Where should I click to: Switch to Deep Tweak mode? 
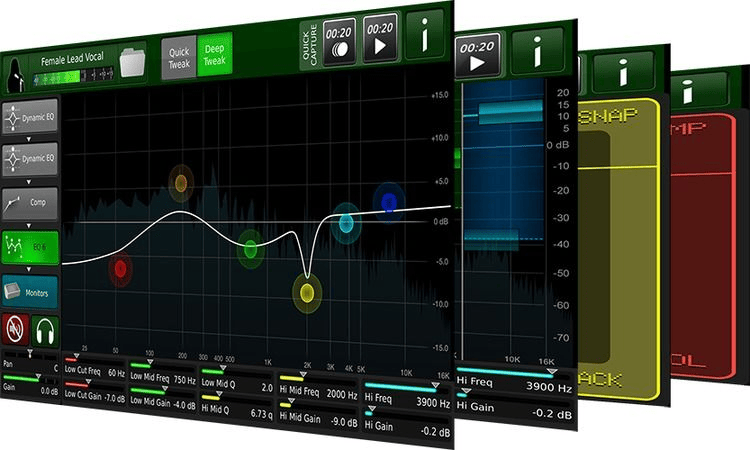(213, 54)
